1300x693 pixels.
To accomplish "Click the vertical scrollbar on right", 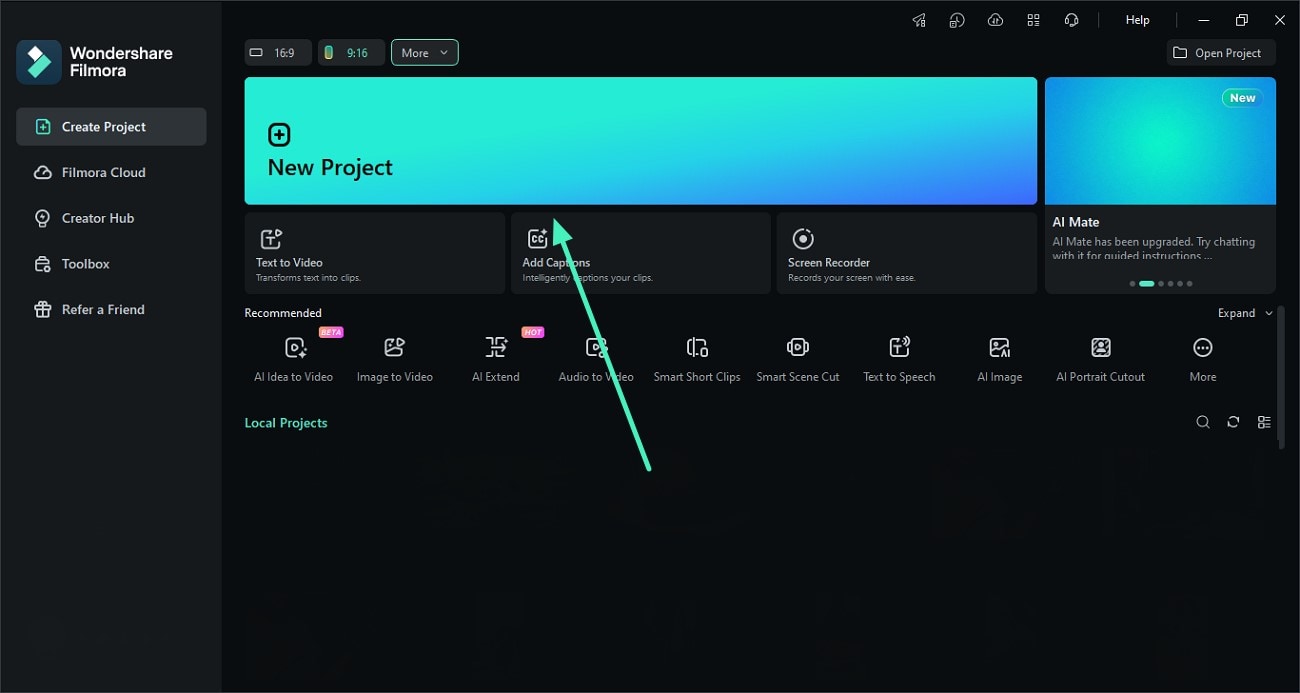I will (x=1281, y=378).
